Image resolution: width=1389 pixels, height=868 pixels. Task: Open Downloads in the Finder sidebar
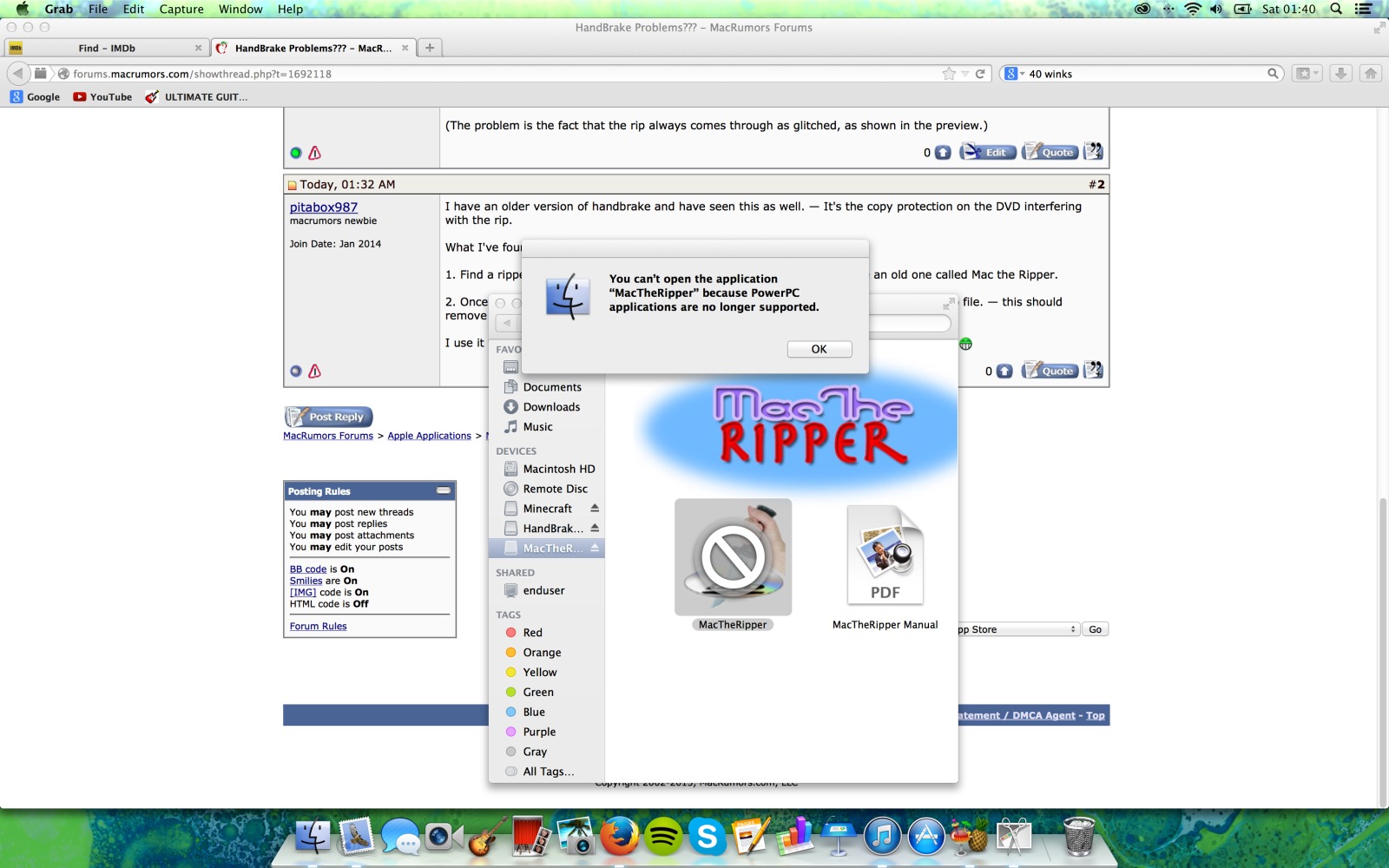coord(551,407)
